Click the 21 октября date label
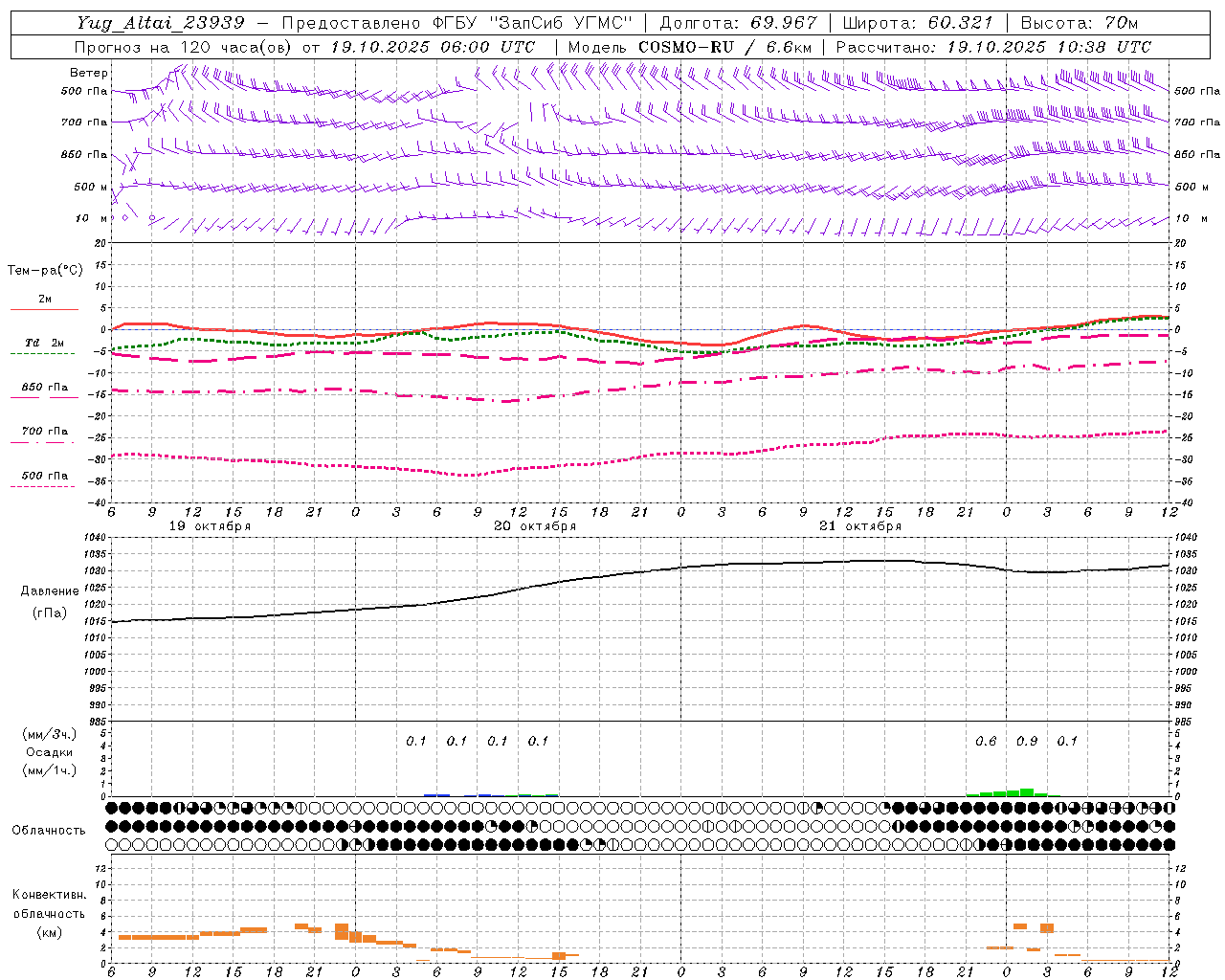The width and height of the screenshot is (1225, 980). 860,526
